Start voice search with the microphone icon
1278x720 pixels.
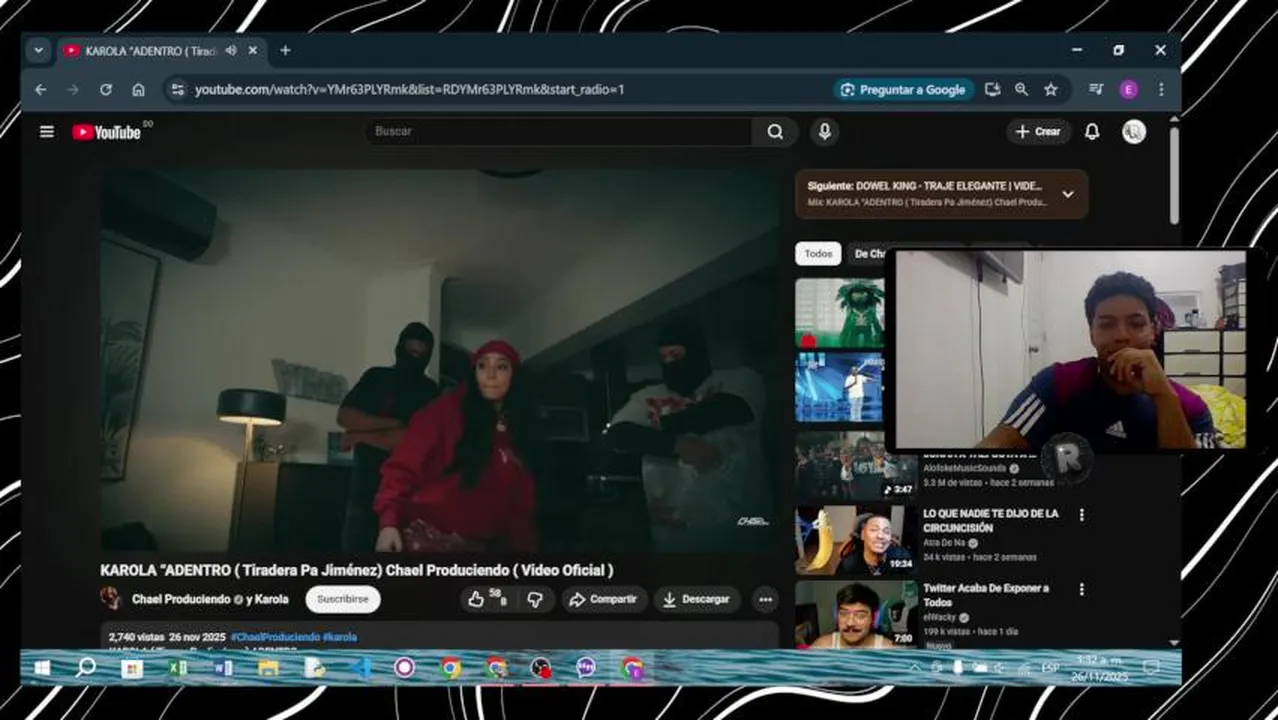click(824, 132)
